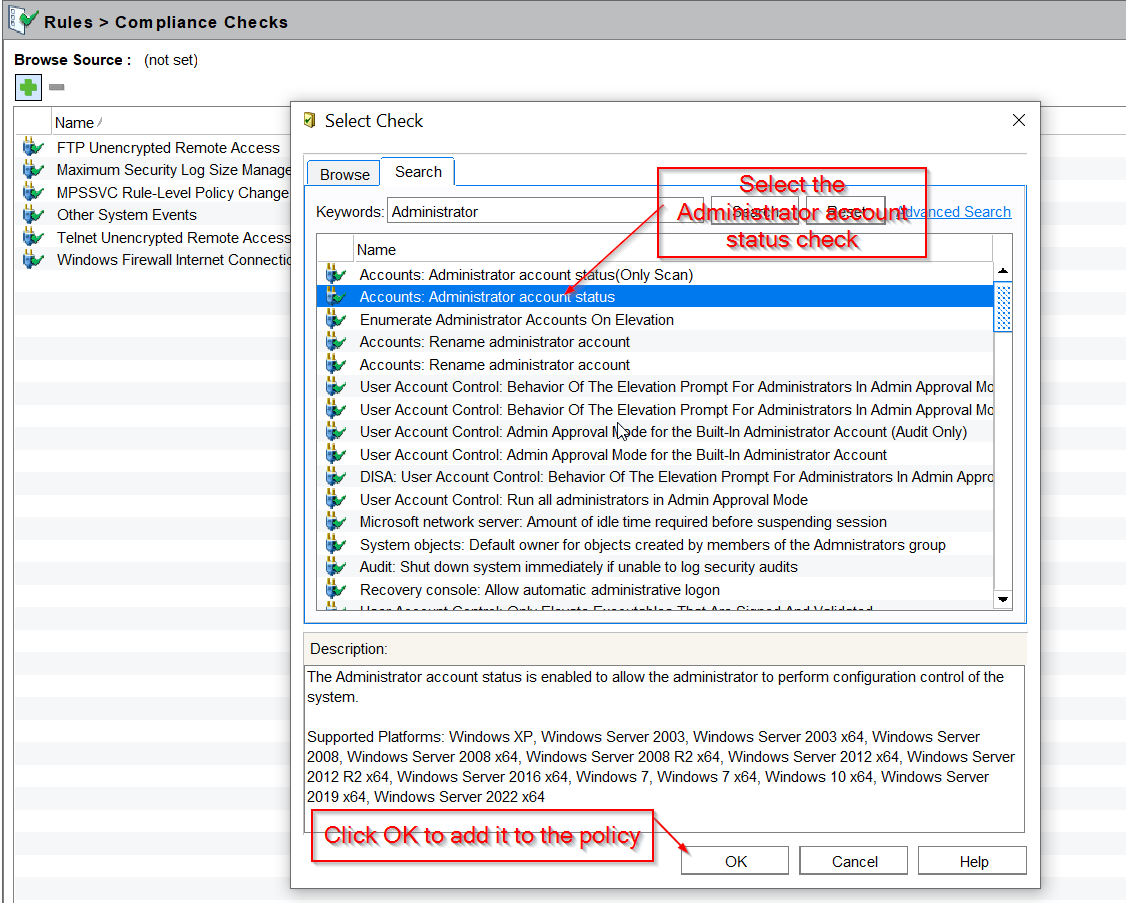Select Audit: Shut down system immediately row
1126x903 pixels.
coord(655,567)
